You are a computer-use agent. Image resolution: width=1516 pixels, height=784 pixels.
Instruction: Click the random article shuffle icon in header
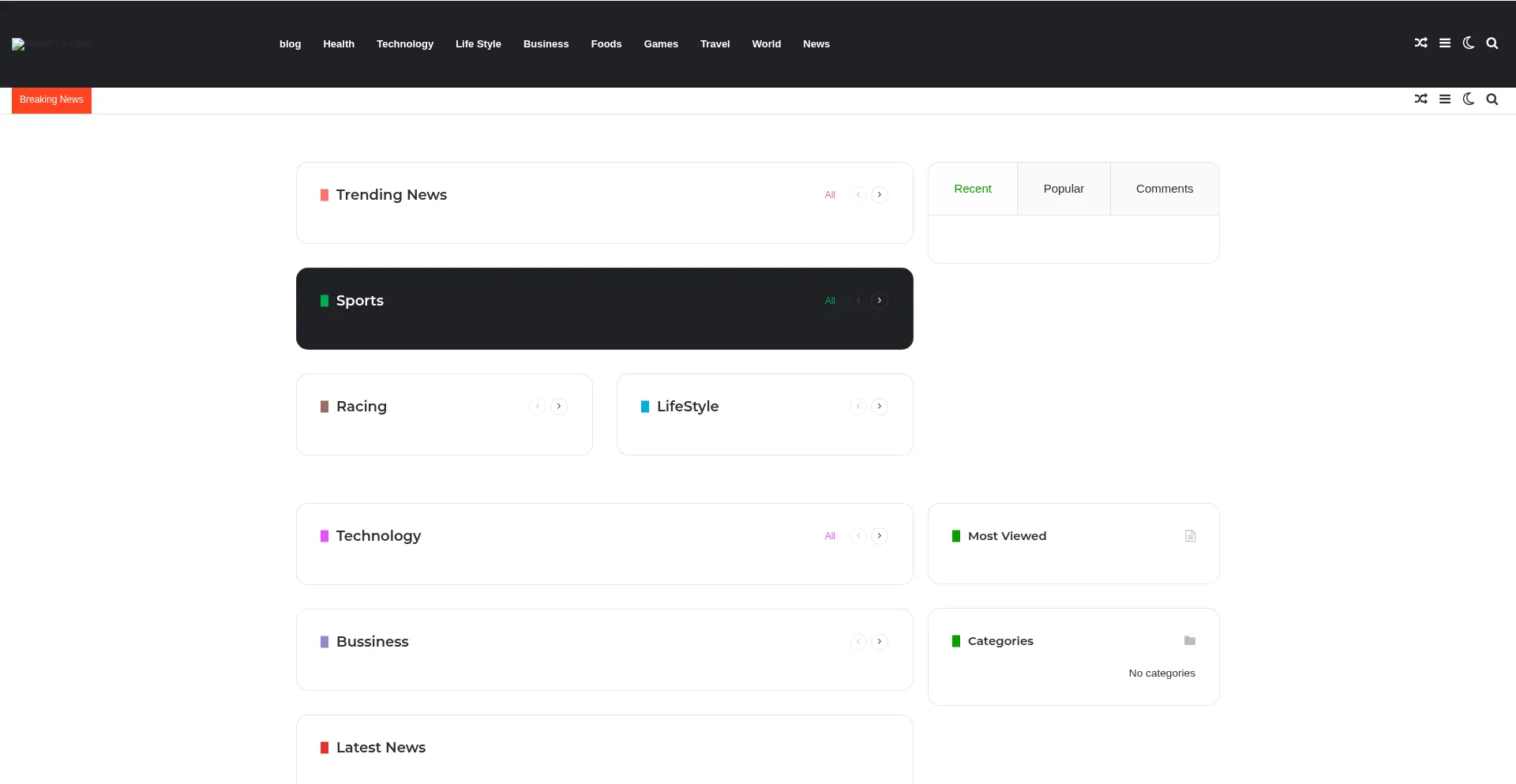(1420, 43)
